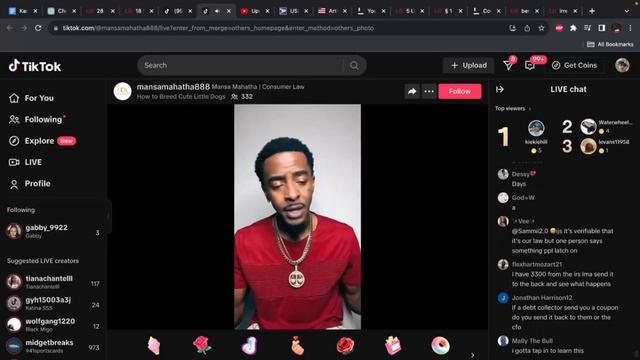Open the tab search dropdown arrow
This screenshot has height=360, width=640.
pos(627,11)
